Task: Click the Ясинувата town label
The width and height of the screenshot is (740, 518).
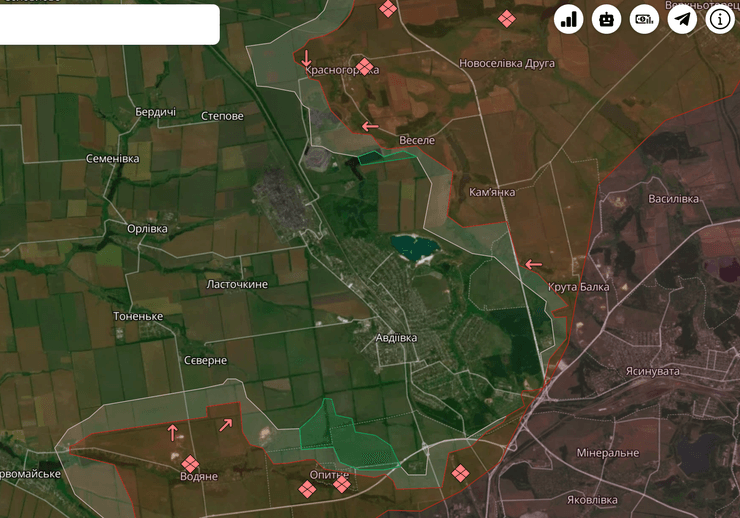Action: [x=652, y=371]
